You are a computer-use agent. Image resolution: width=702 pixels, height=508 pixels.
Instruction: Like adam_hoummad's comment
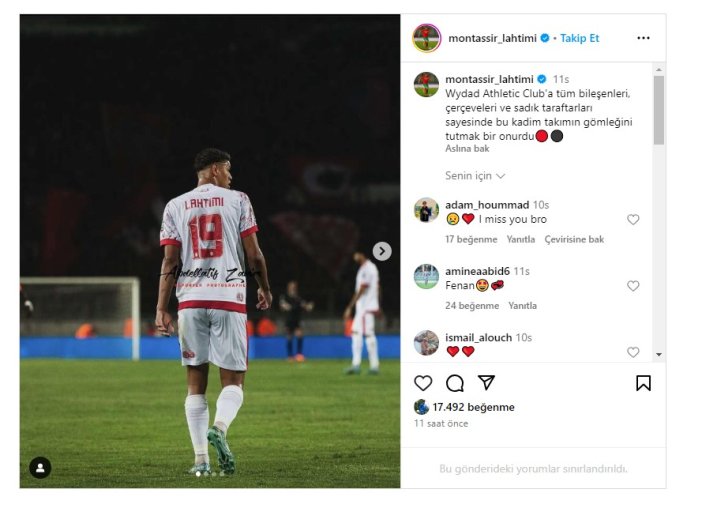[633, 219]
